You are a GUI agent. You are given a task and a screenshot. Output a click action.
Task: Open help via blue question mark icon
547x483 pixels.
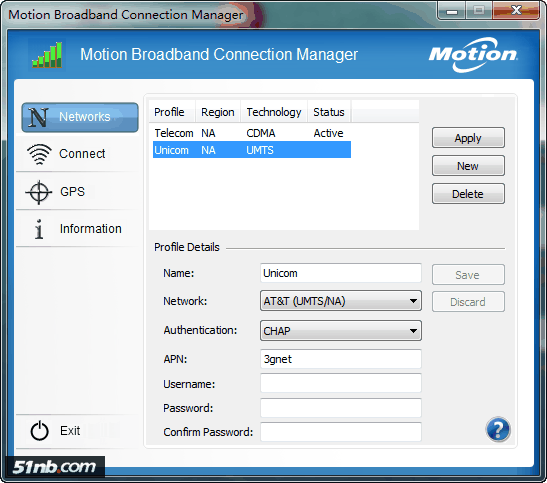[x=498, y=429]
